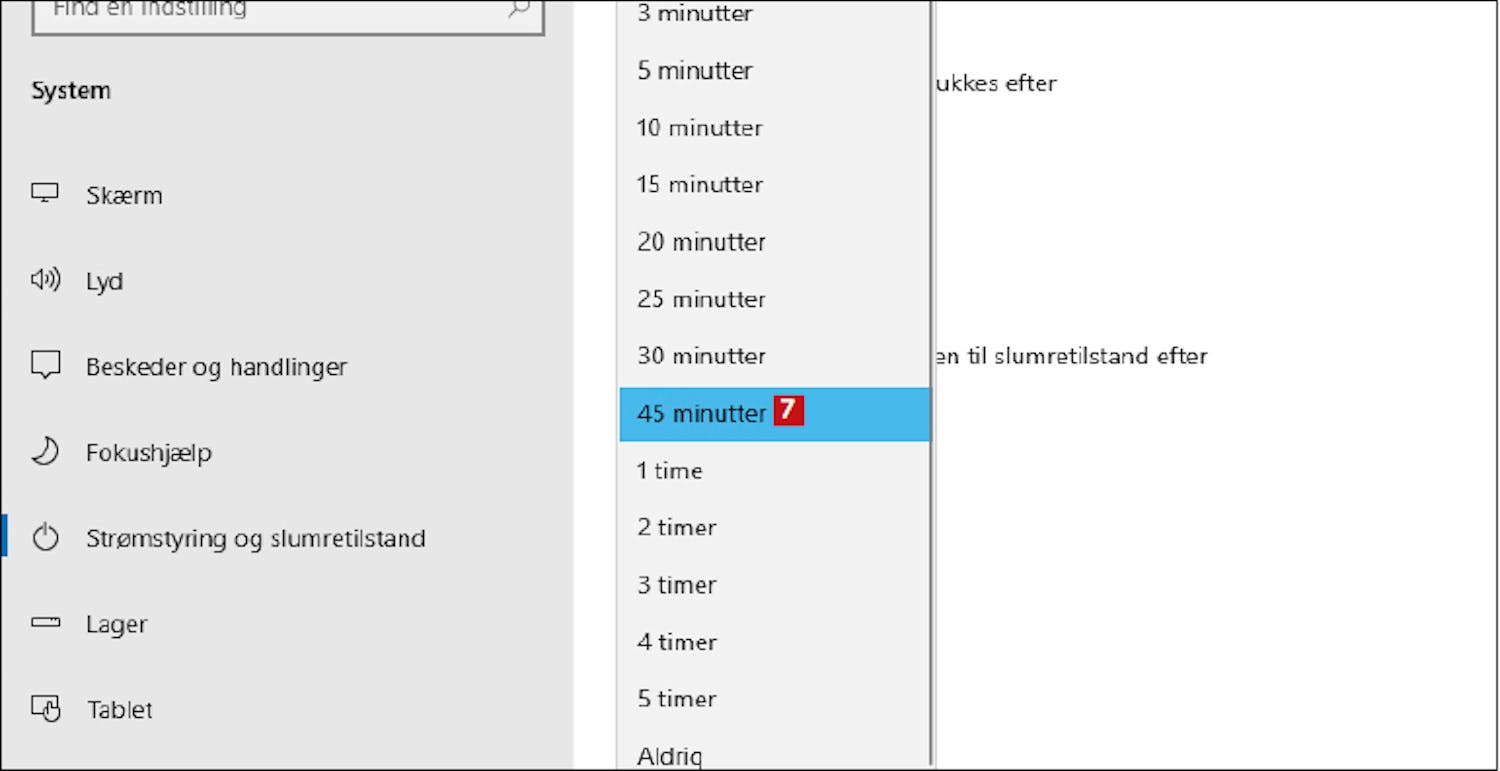Select the Fokushjælp moon icon

click(x=45, y=452)
